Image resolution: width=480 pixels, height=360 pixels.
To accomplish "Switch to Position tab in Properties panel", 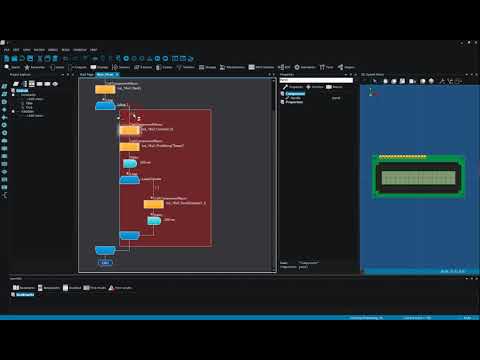I will coord(315,87).
